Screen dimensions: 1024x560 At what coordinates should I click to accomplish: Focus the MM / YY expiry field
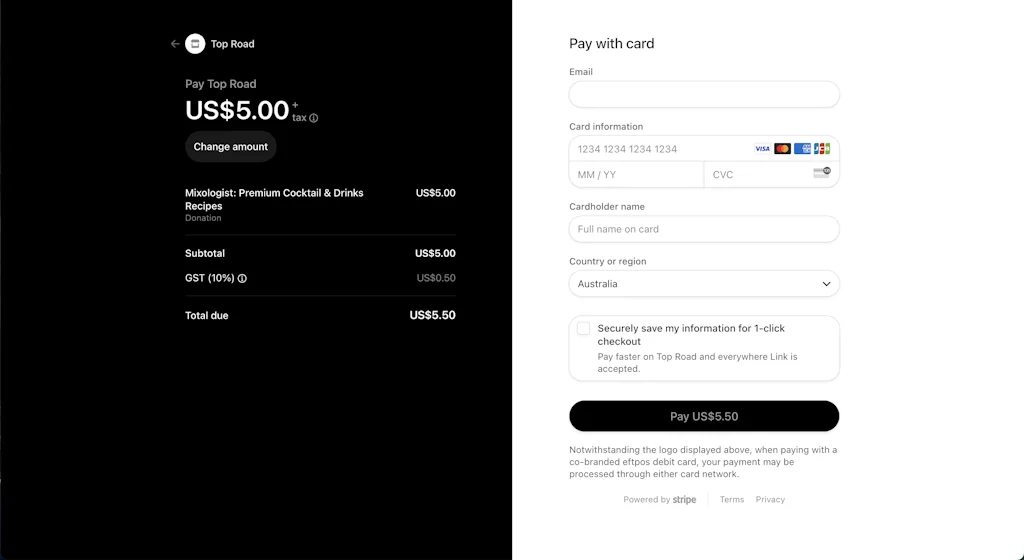click(x=636, y=175)
